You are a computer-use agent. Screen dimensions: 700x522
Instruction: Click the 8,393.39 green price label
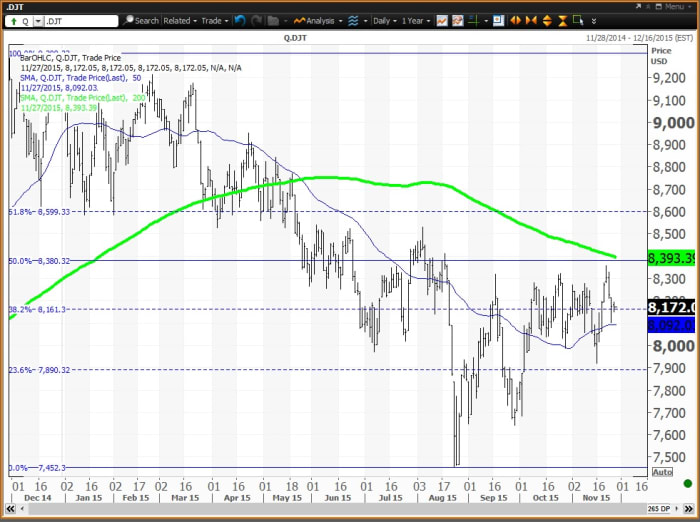[671, 257]
